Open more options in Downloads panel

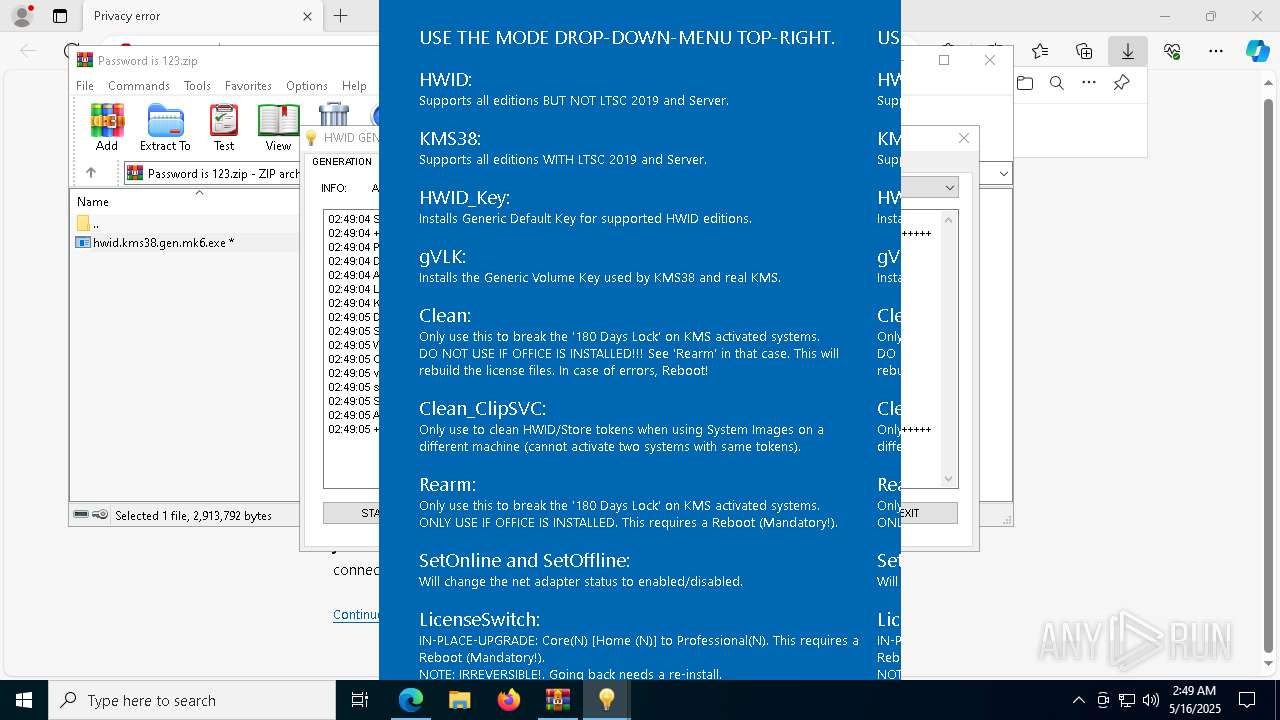pos(1089,83)
